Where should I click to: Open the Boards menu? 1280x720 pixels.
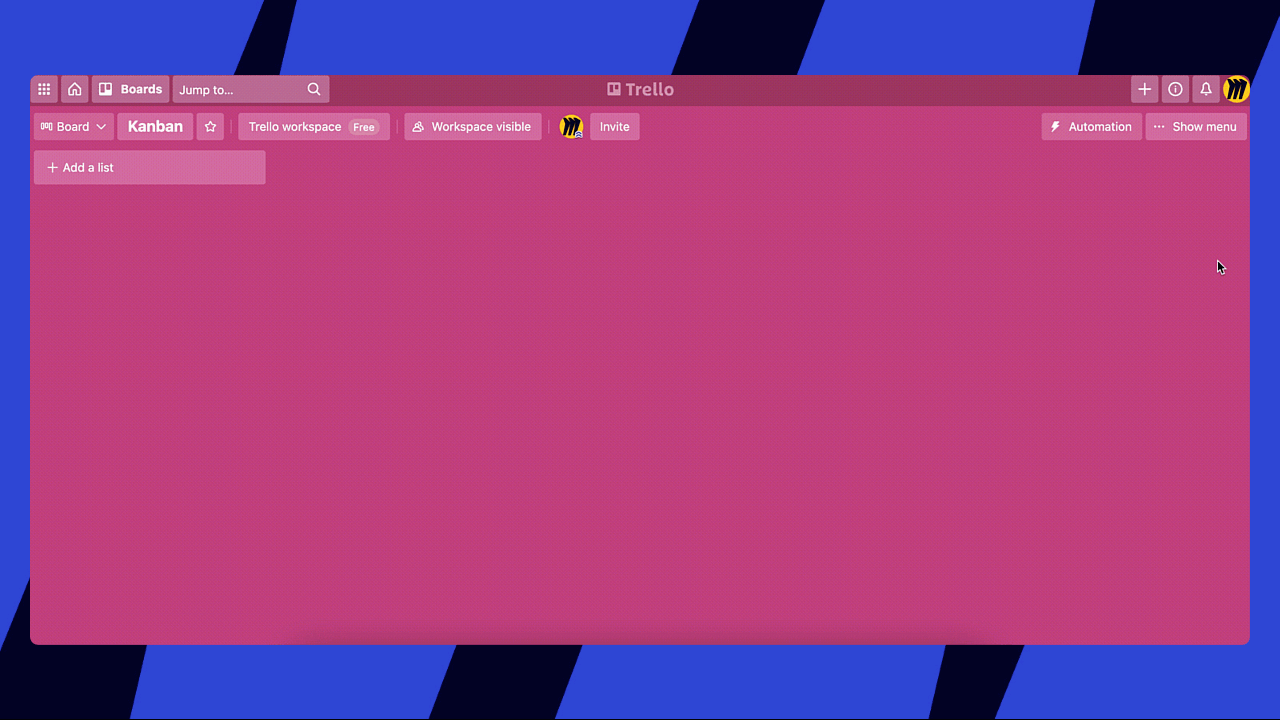point(130,89)
